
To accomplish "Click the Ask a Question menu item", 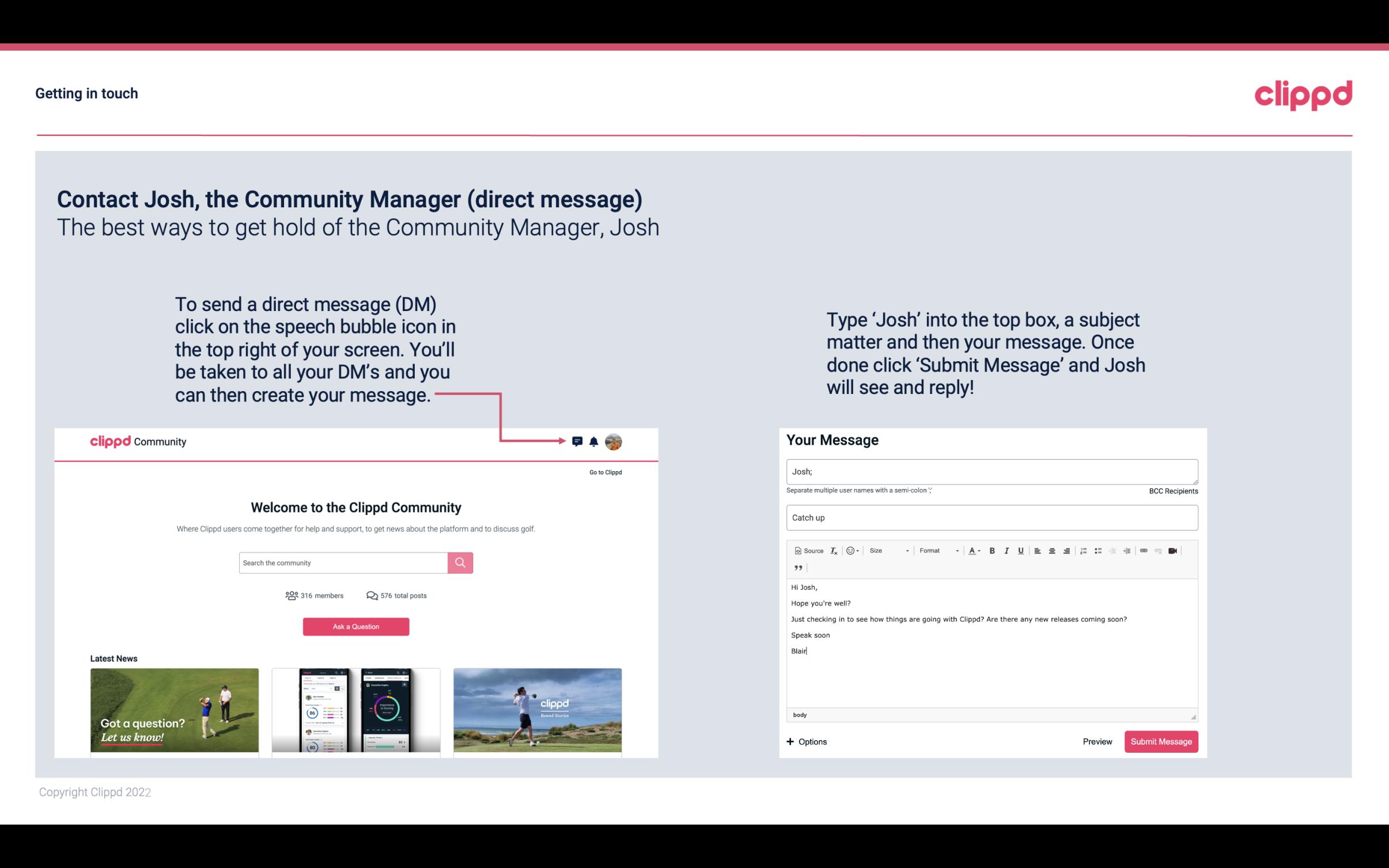I will (x=356, y=626).
